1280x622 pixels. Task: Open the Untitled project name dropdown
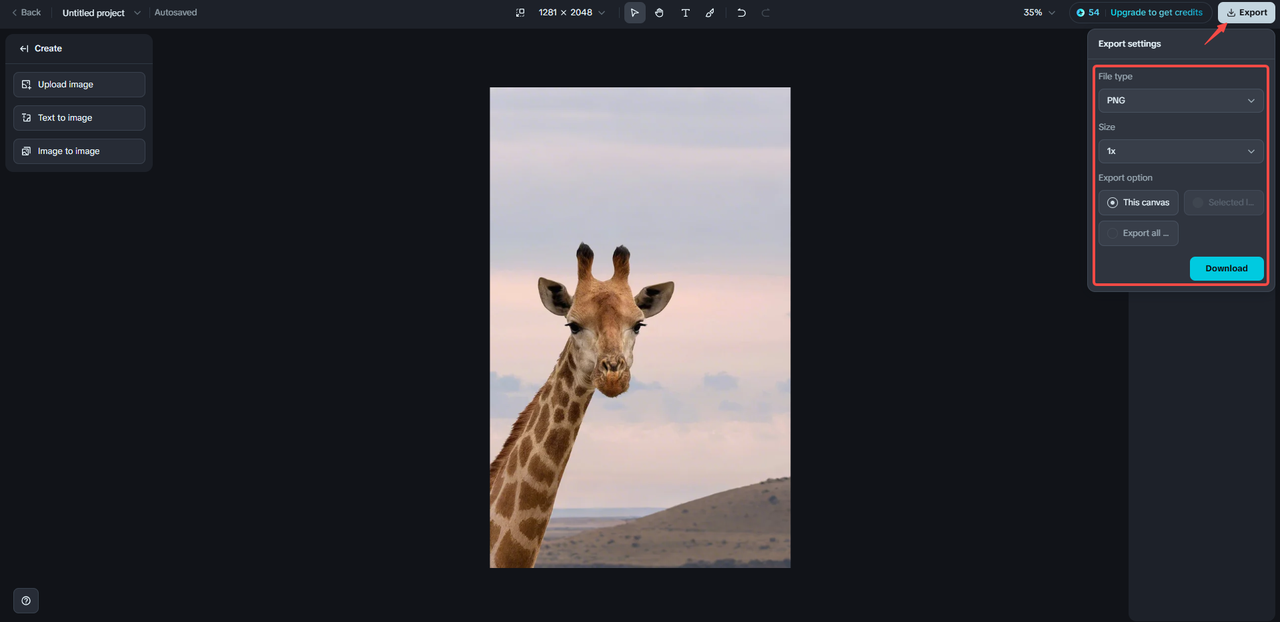click(101, 13)
